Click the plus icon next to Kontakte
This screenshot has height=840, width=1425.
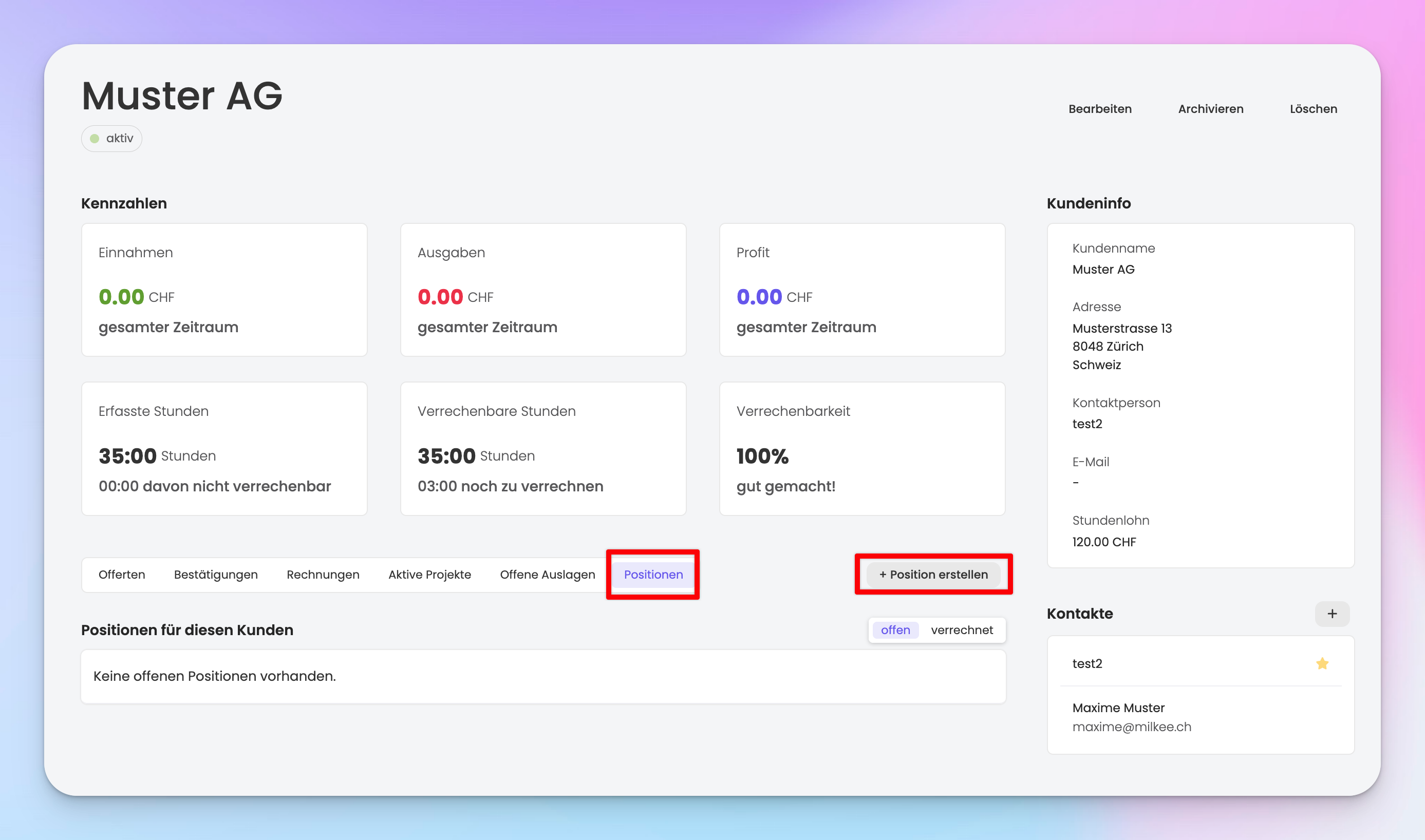tap(1332, 614)
